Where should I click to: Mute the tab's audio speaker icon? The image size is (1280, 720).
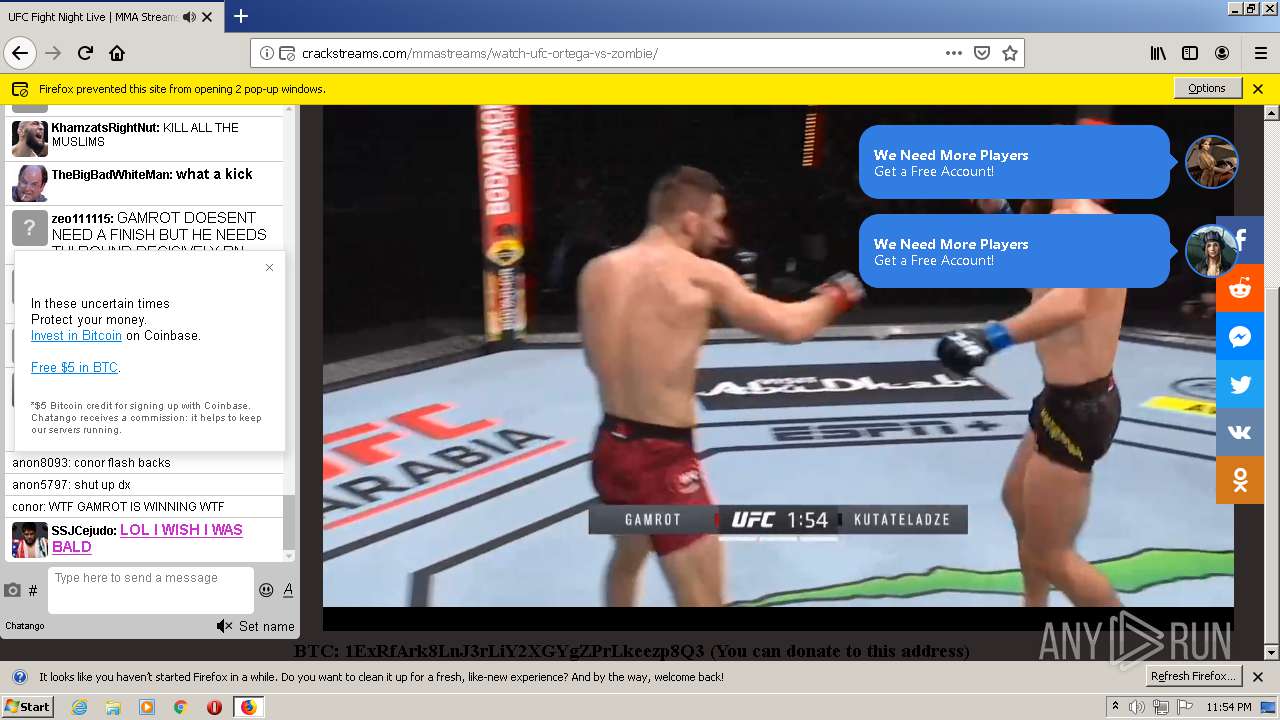point(189,17)
